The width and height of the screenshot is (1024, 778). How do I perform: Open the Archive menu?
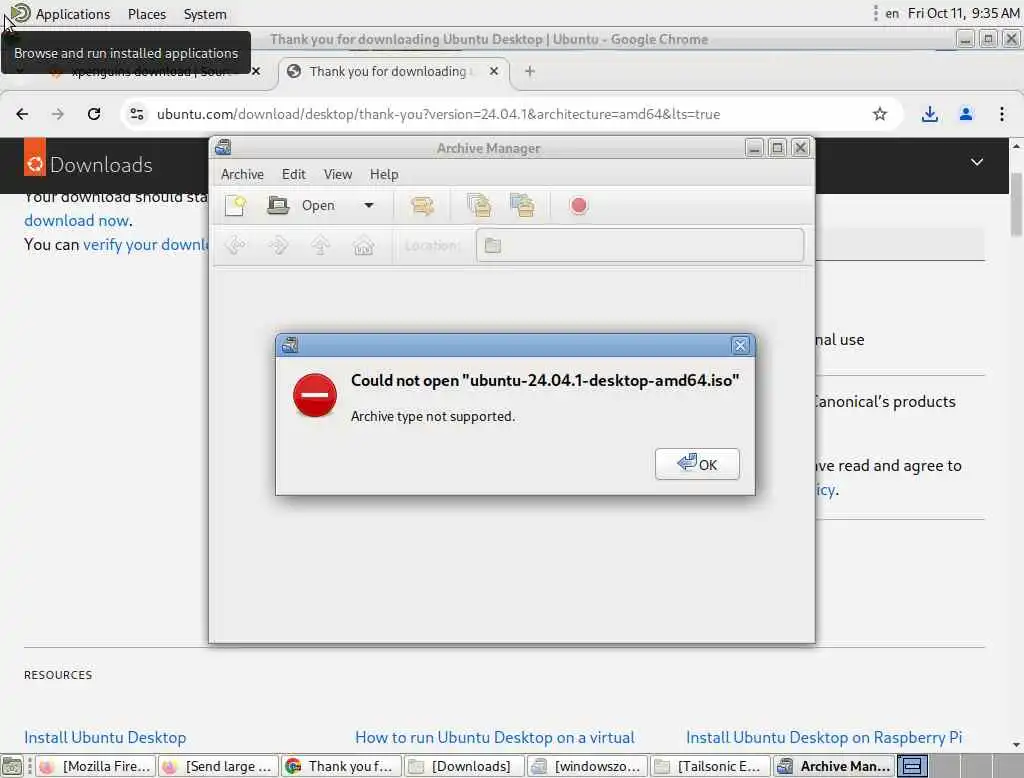pyautogui.click(x=242, y=174)
